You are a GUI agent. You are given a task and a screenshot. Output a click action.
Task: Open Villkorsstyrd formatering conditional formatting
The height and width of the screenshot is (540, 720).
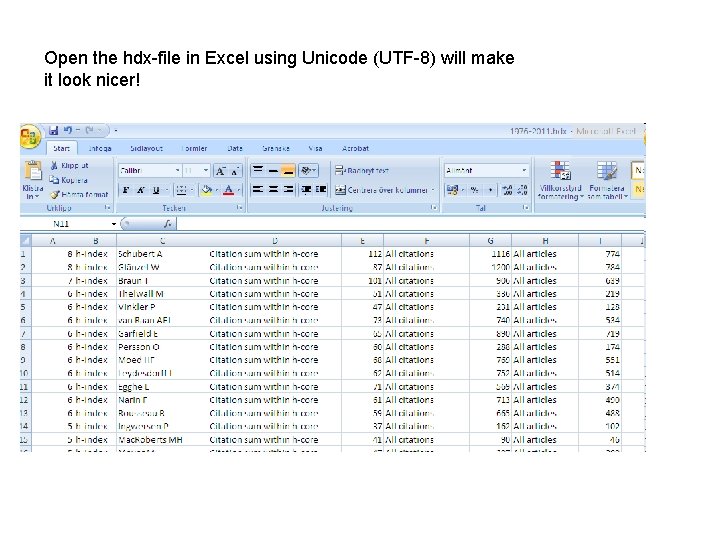tap(561, 180)
